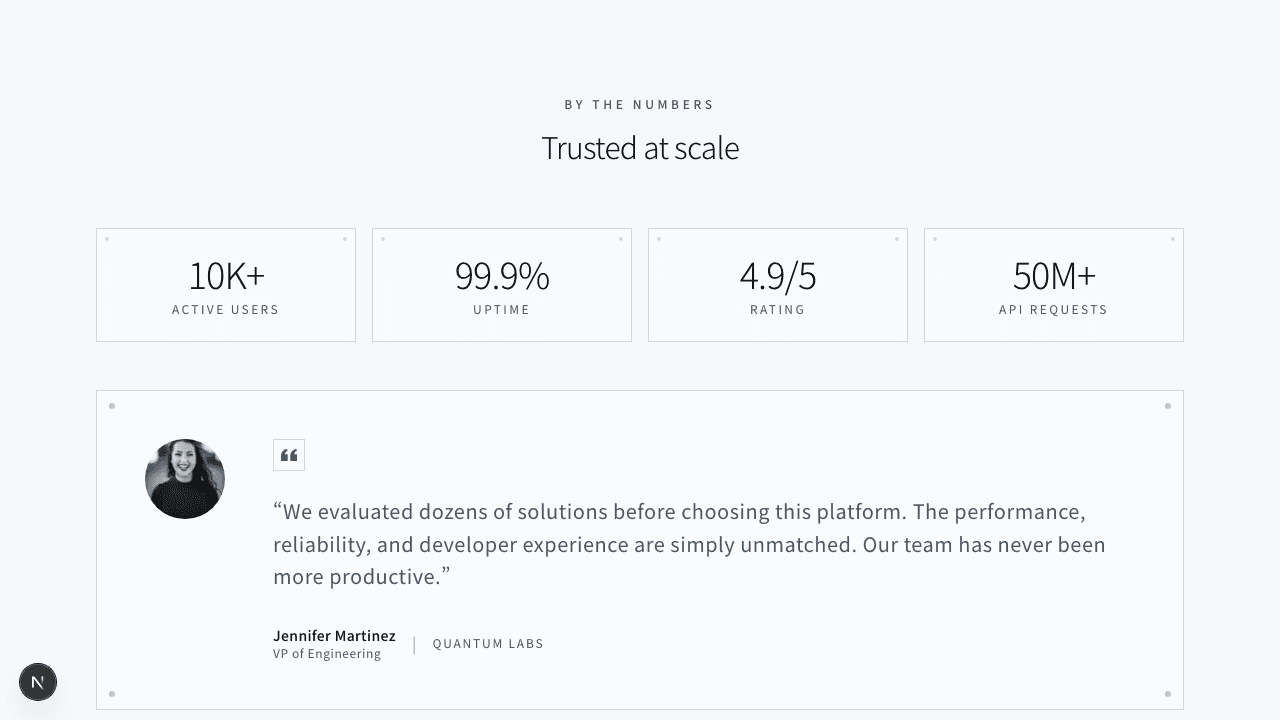Click the 50M+ stat number
Screen dimensions: 1280x720
coord(1054,275)
